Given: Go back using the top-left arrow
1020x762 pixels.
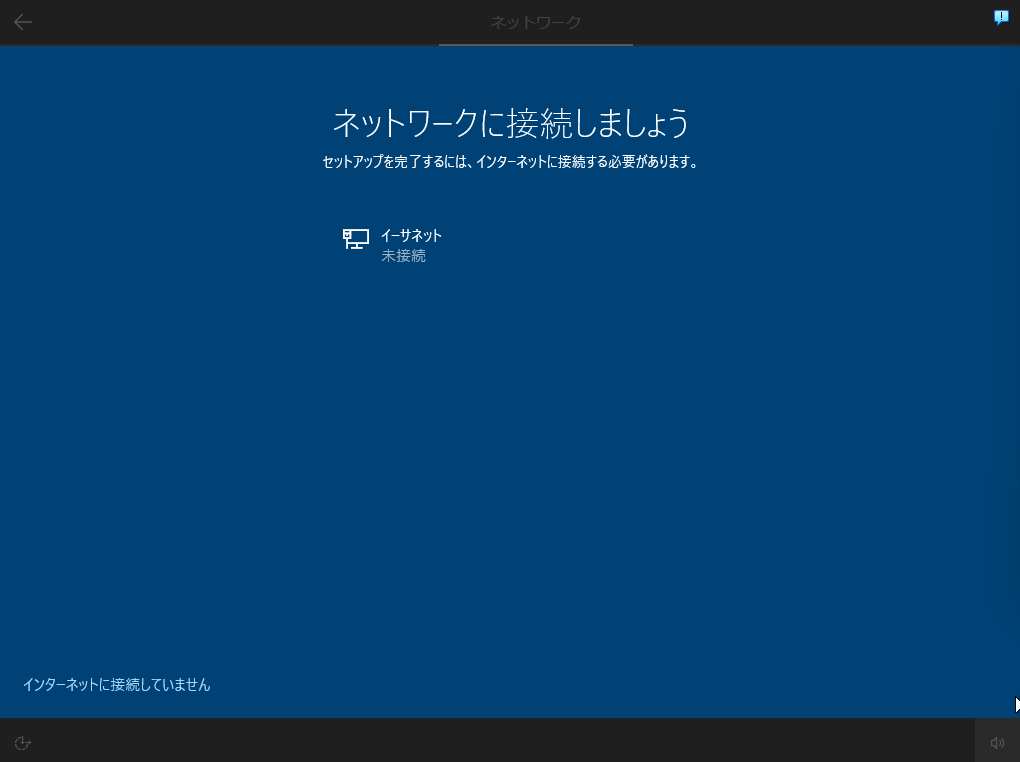Looking at the screenshot, I should coord(23,22).
